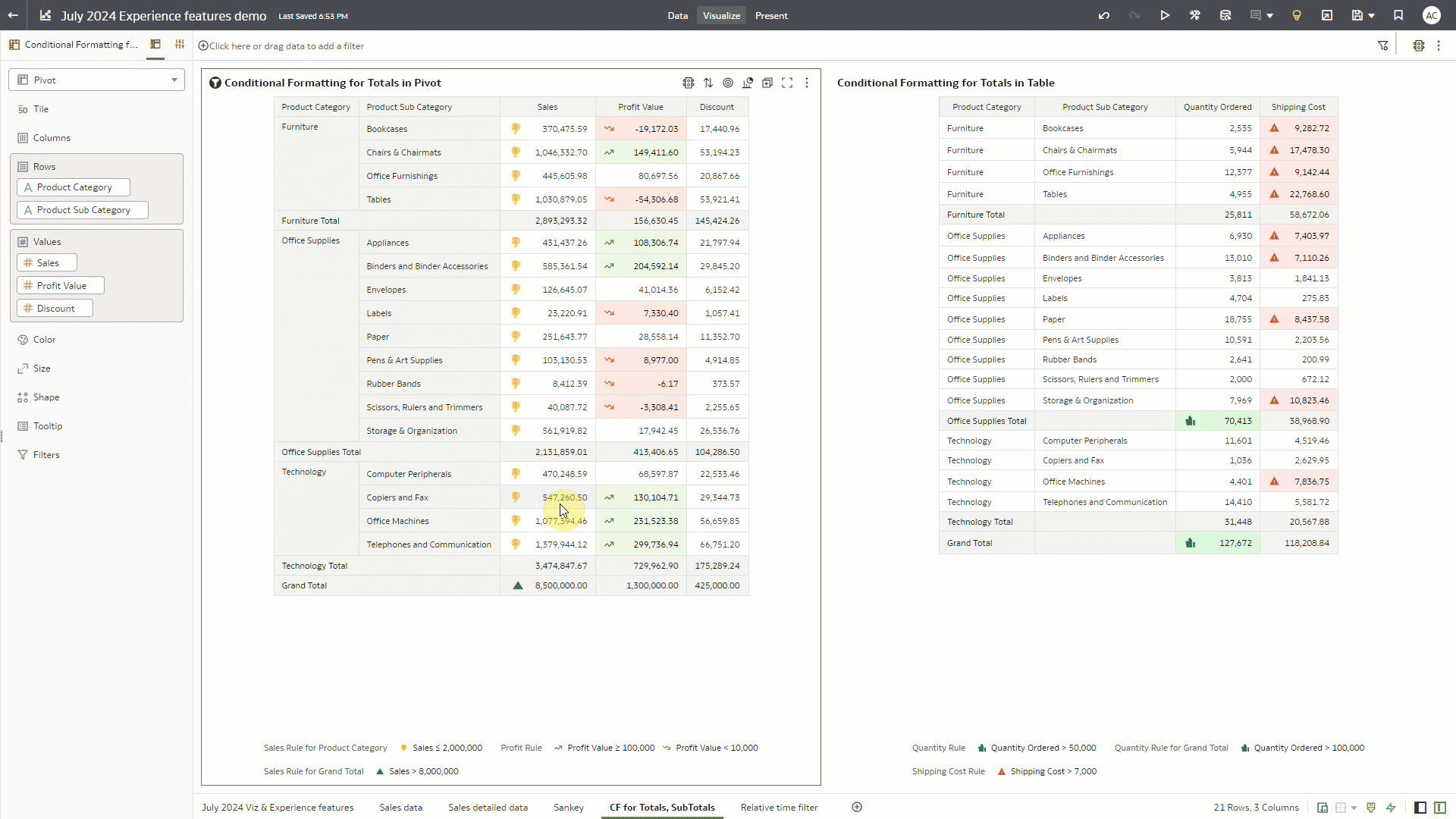This screenshot has height=819, width=1456.
Task: Open the Pivot visualization three-dot menu
Action: click(807, 83)
